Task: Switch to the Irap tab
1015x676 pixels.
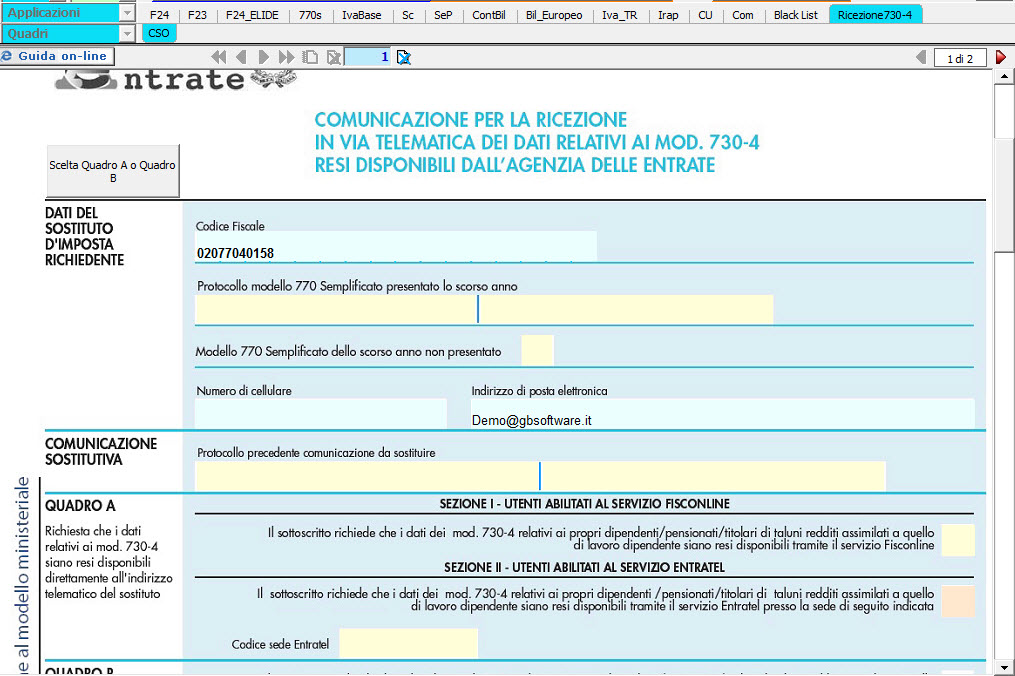Action: point(668,15)
